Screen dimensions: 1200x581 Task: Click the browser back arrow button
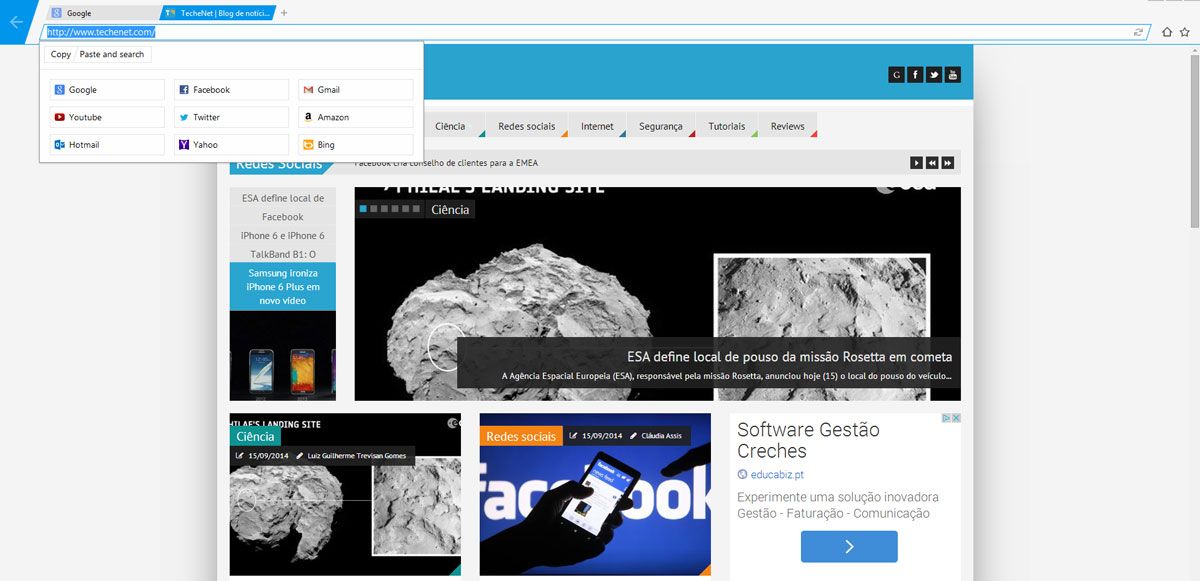click(x=16, y=22)
